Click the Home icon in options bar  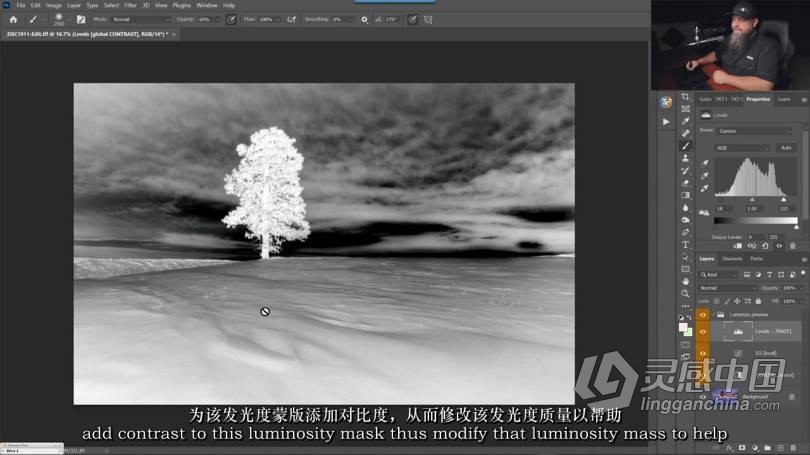tap(13, 19)
